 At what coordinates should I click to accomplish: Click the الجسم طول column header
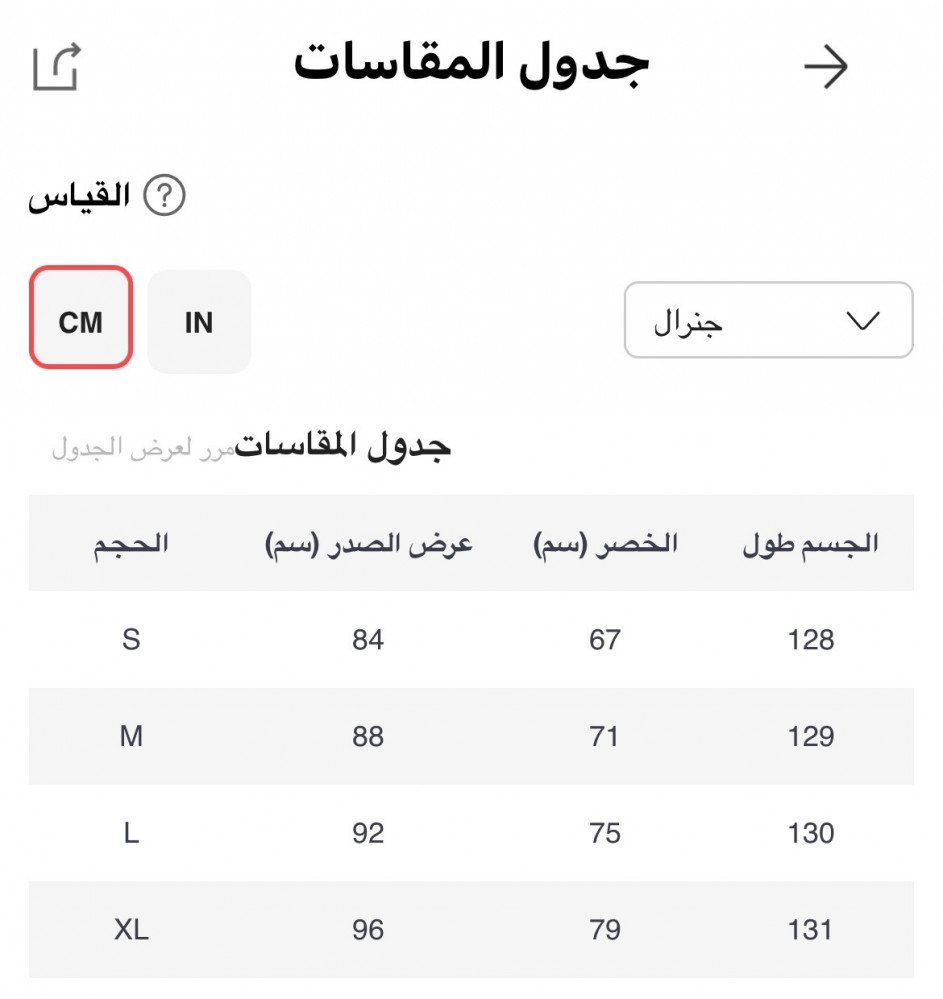(x=810, y=544)
